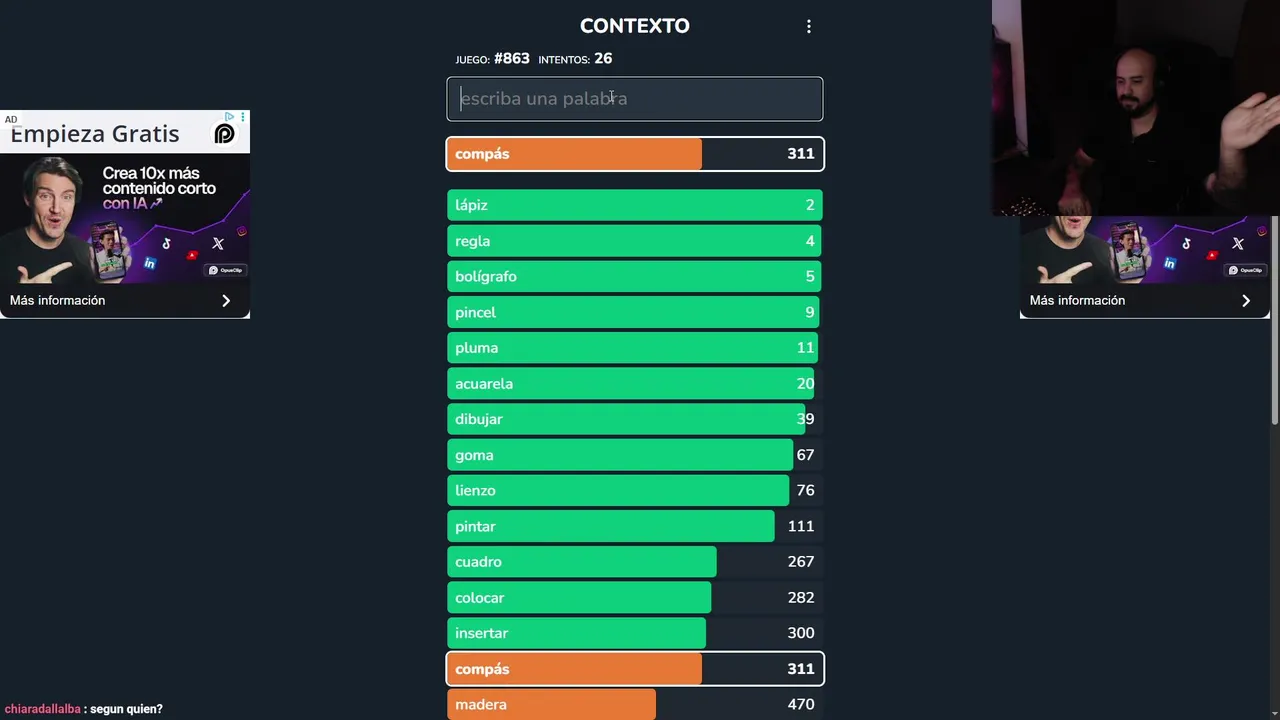This screenshot has width=1280, height=720.
Task: Open the left ad's options dots
Action: point(242,117)
